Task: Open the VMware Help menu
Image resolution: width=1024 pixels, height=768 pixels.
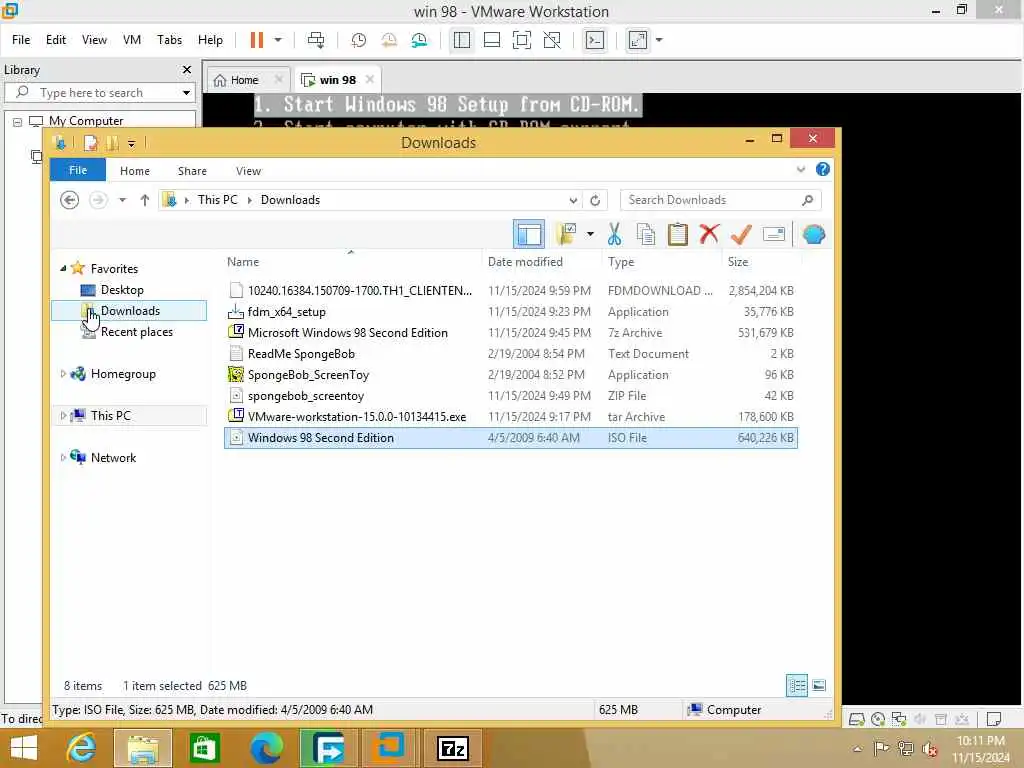Action: (x=210, y=40)
